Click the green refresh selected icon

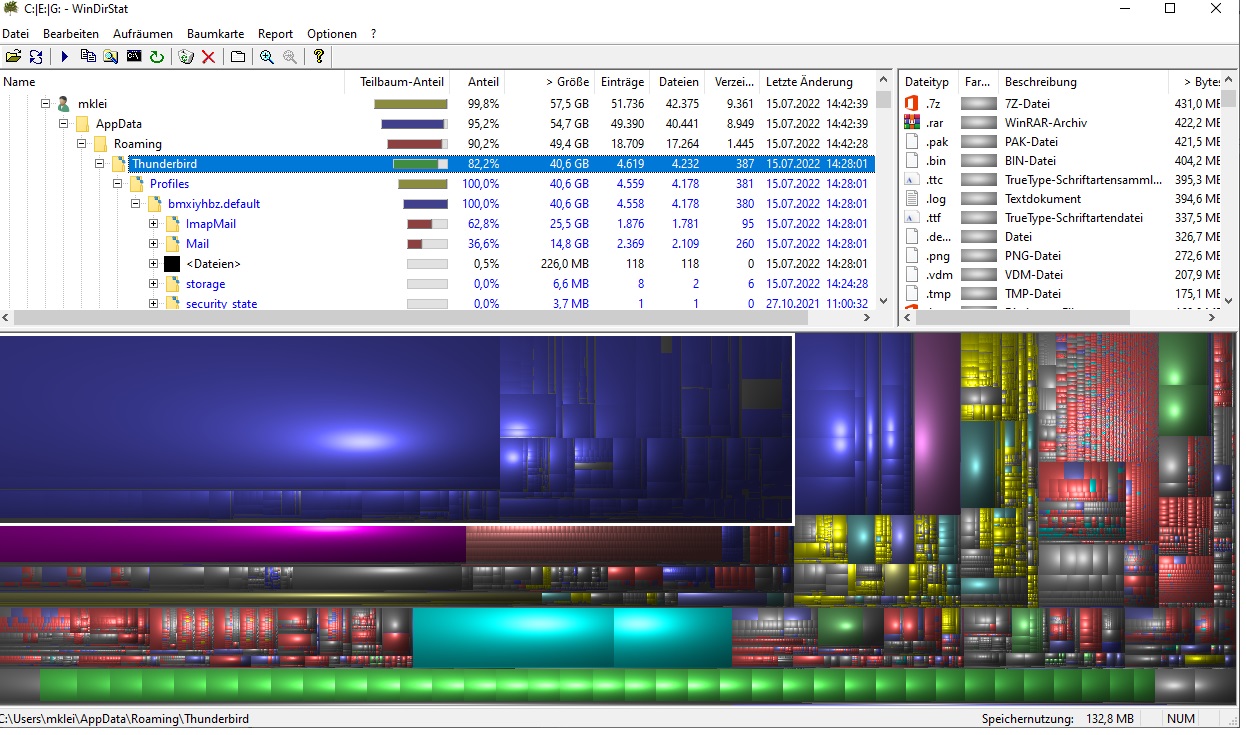(157, 57)
